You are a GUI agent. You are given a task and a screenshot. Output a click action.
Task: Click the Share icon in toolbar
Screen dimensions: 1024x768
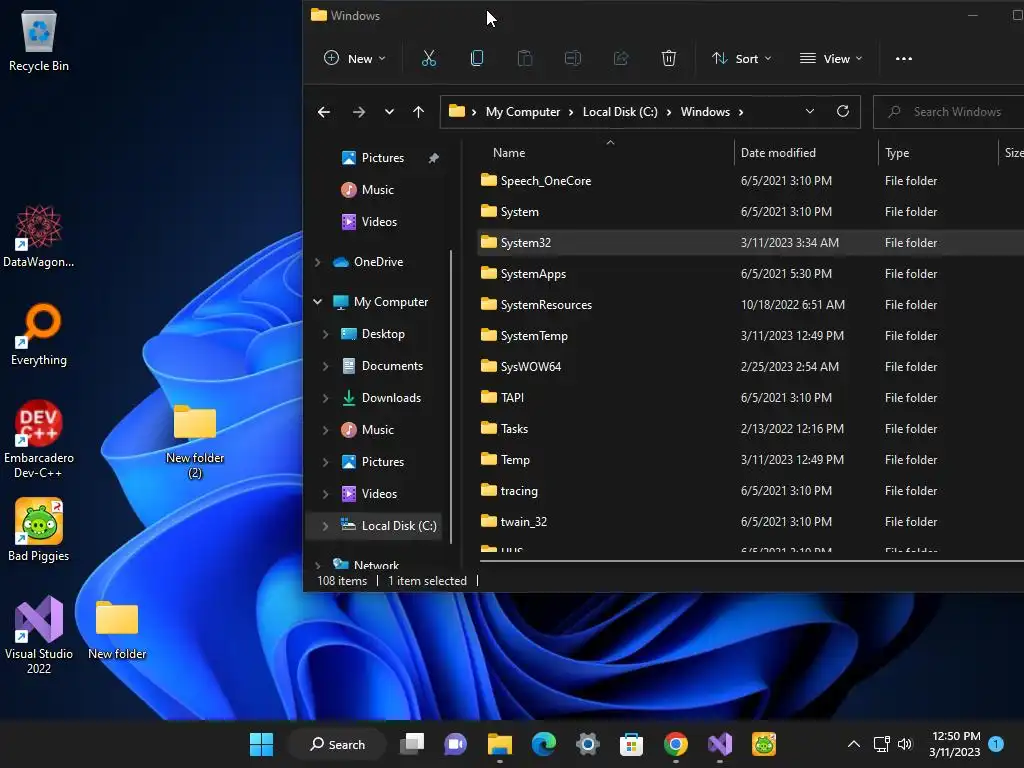tap(620, 59)
